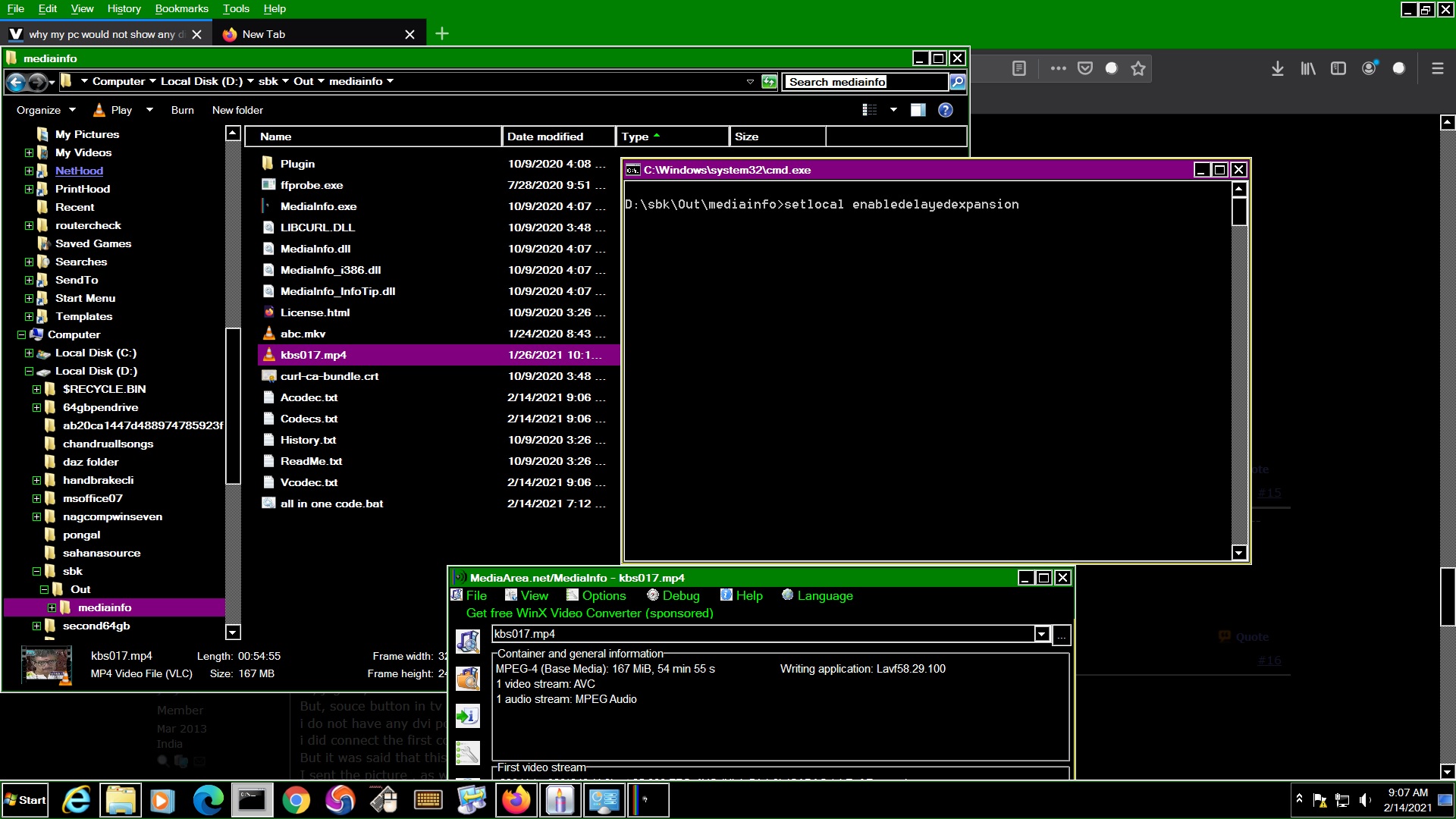Select all in one code.bat file

tap(331, 504)
